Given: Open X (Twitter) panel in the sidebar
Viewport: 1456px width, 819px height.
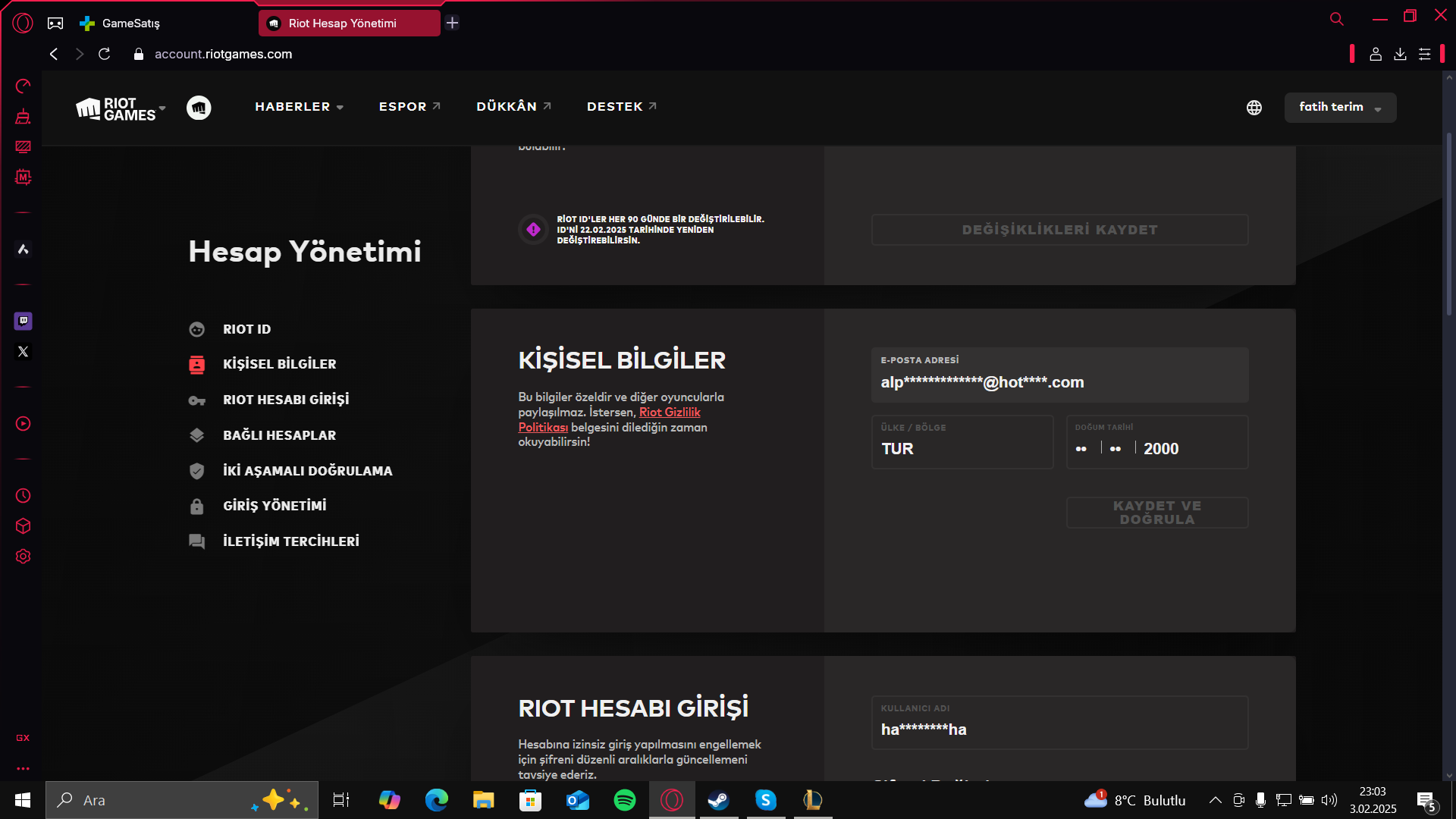Looking at the screenshot, I should click(x=23, y=351).
